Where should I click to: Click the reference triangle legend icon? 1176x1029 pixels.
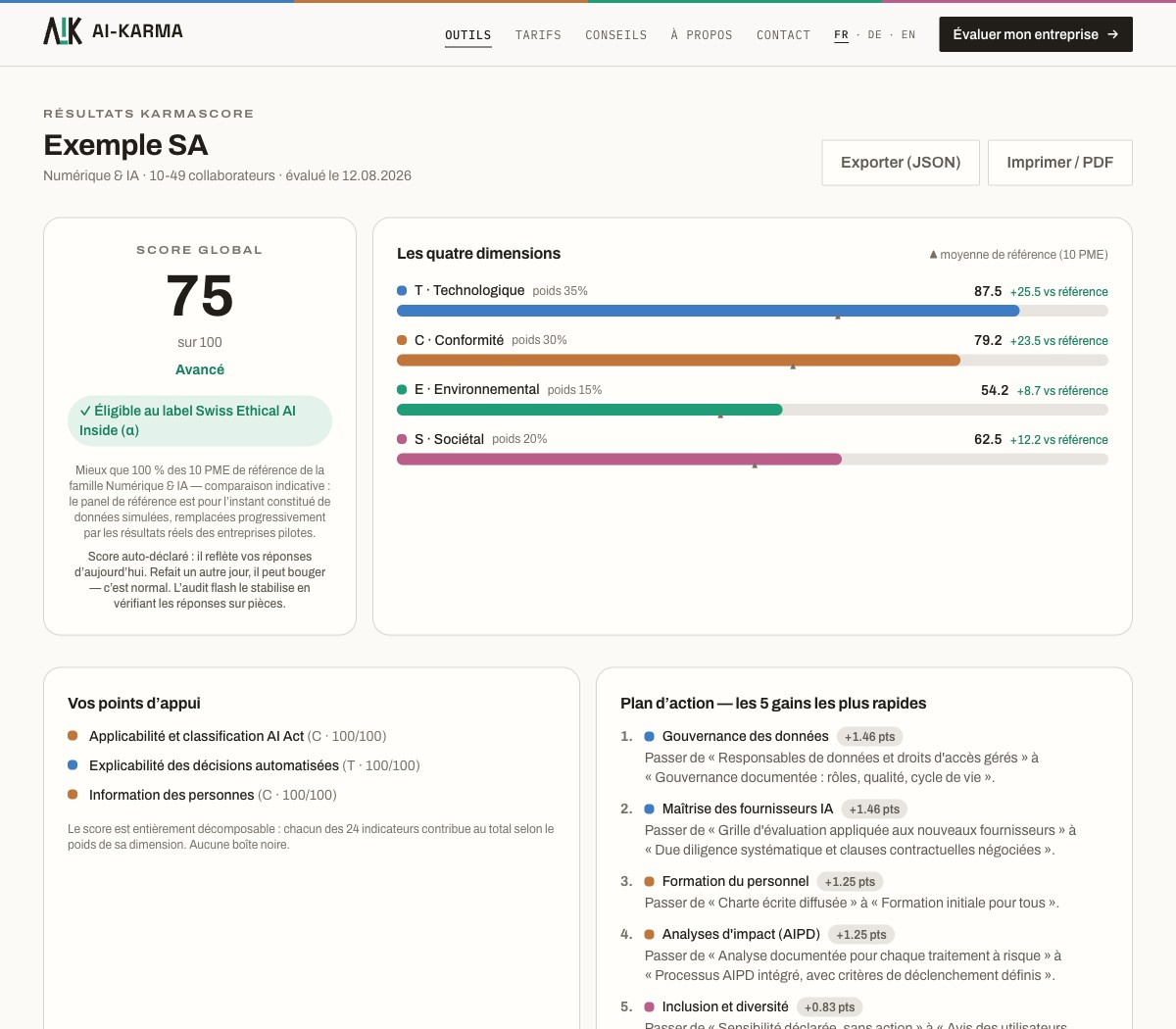(933, 255)
